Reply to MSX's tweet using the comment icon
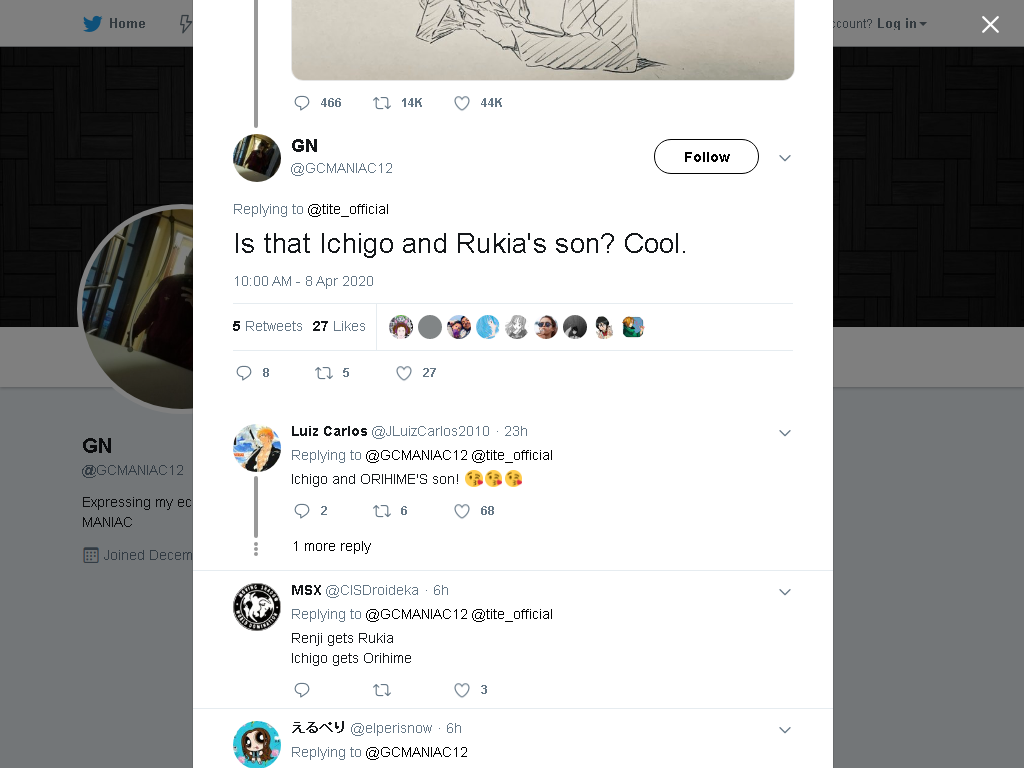This screenshot has width=1024, height=768. [x=302, y=690]
